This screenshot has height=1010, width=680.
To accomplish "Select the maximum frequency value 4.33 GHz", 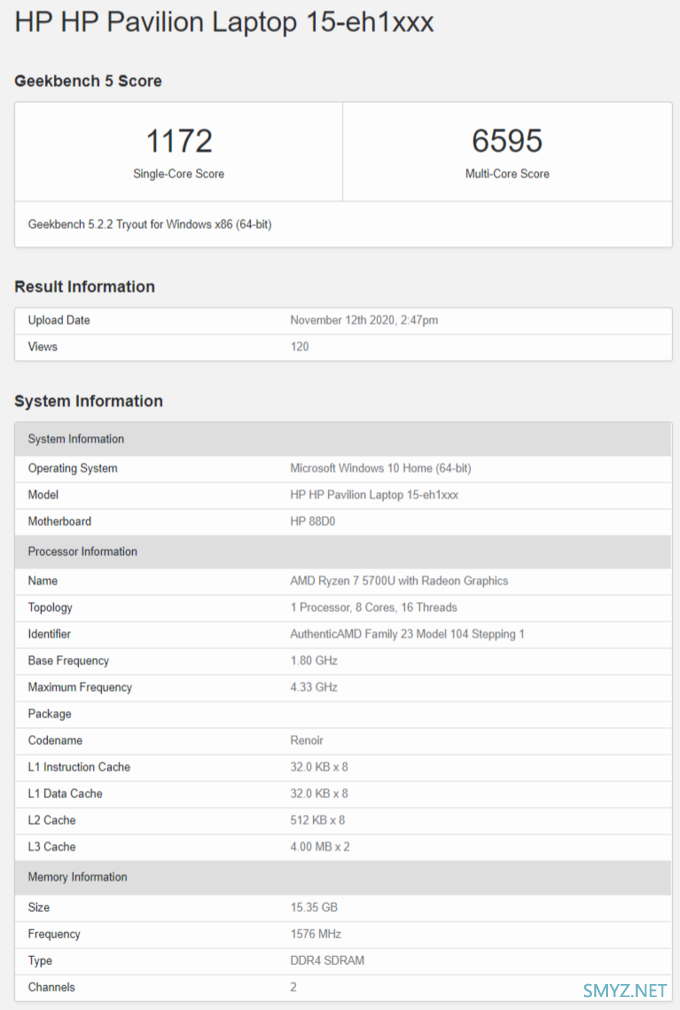I will click(314, 687).
